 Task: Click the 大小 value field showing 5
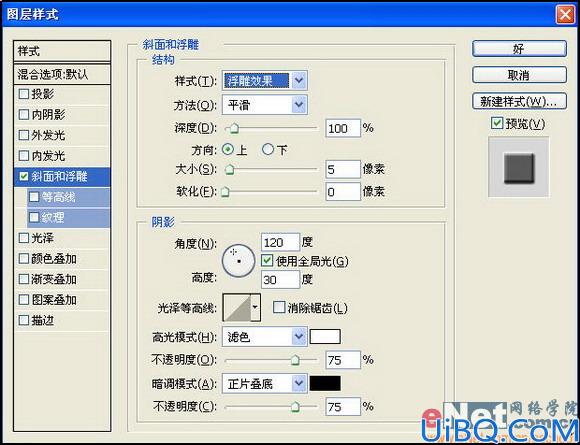point(343,169)
